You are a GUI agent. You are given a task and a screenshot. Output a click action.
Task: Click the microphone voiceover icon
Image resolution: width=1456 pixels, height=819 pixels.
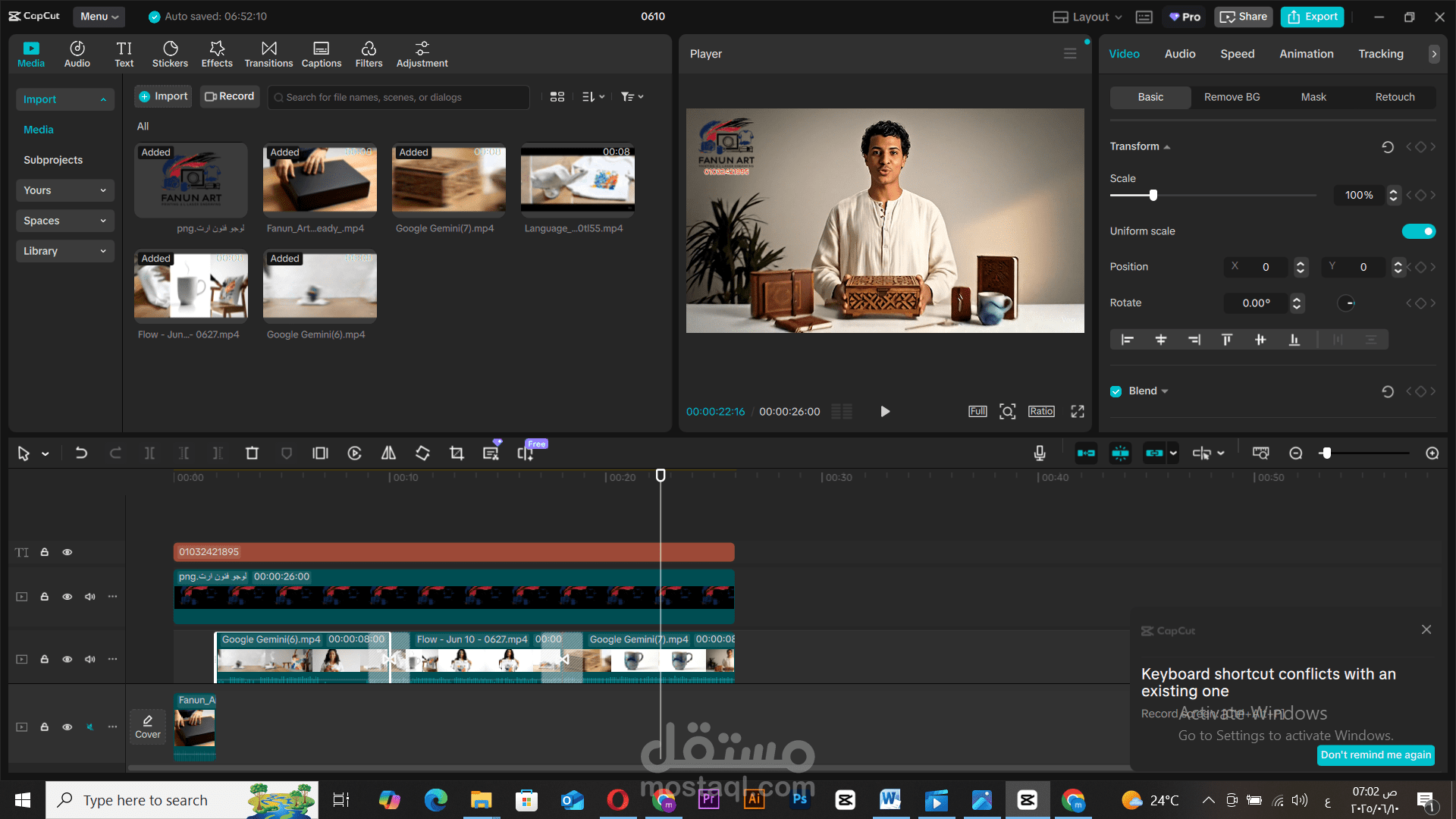pos(1040,453)
